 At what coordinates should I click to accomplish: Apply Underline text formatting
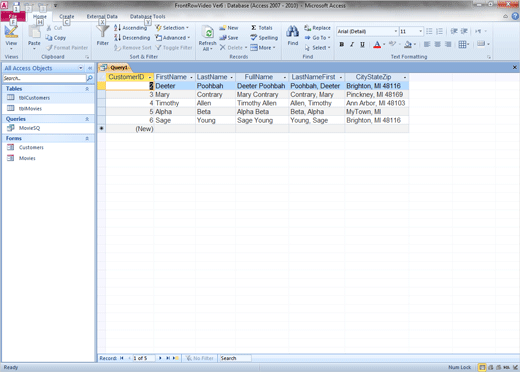pyautogui.click(x=362, y=44)
